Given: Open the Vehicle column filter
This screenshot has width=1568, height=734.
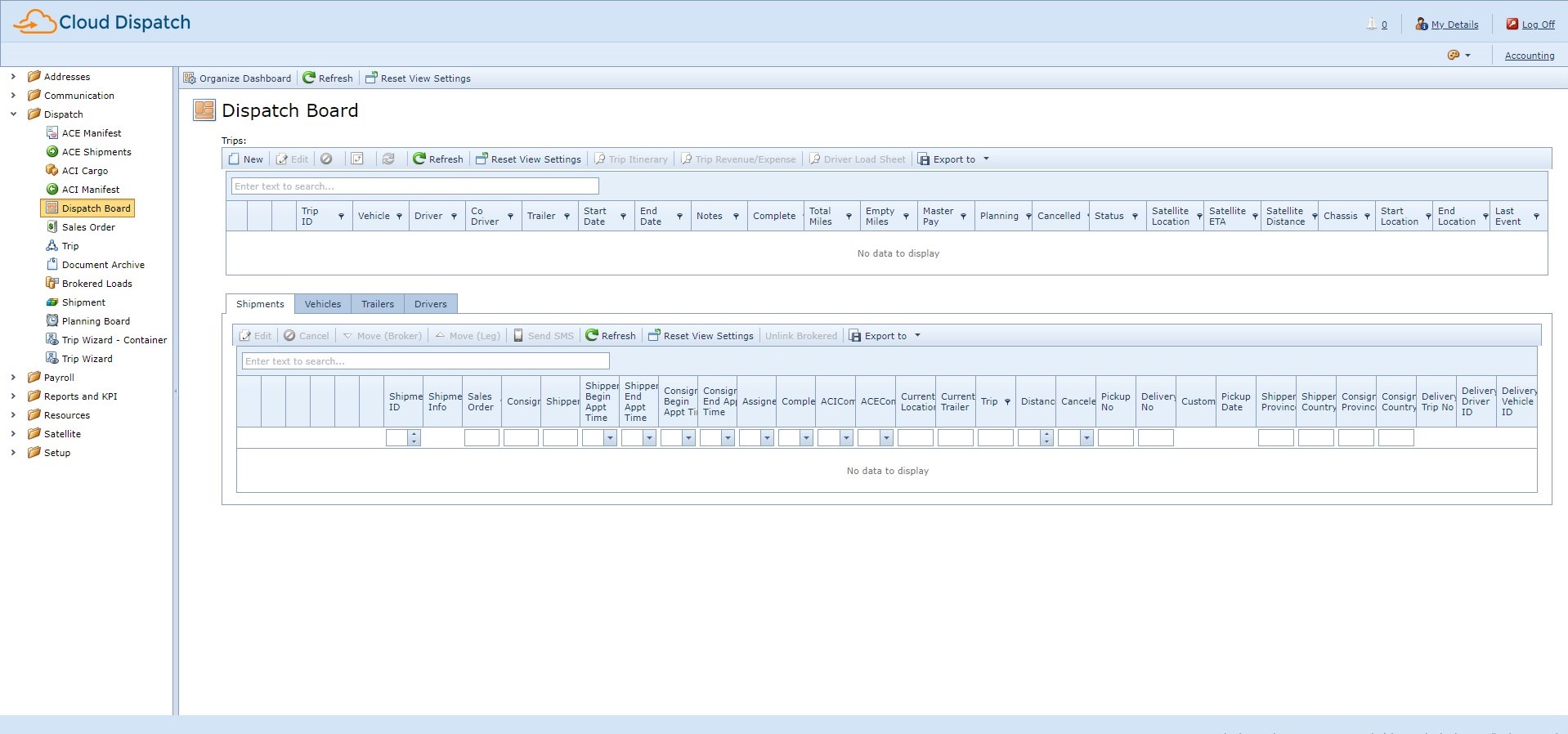Looking at the screenshot, I should (399, 217).
